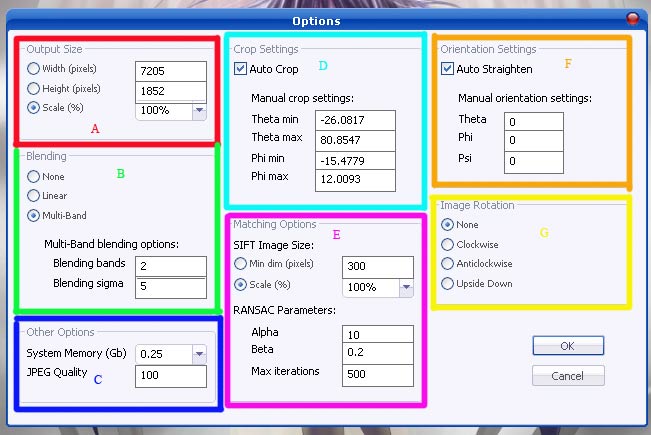651x435 pixels.
Task: Open the SIFT Scale (%) dropdown
Action: (405, 288)
